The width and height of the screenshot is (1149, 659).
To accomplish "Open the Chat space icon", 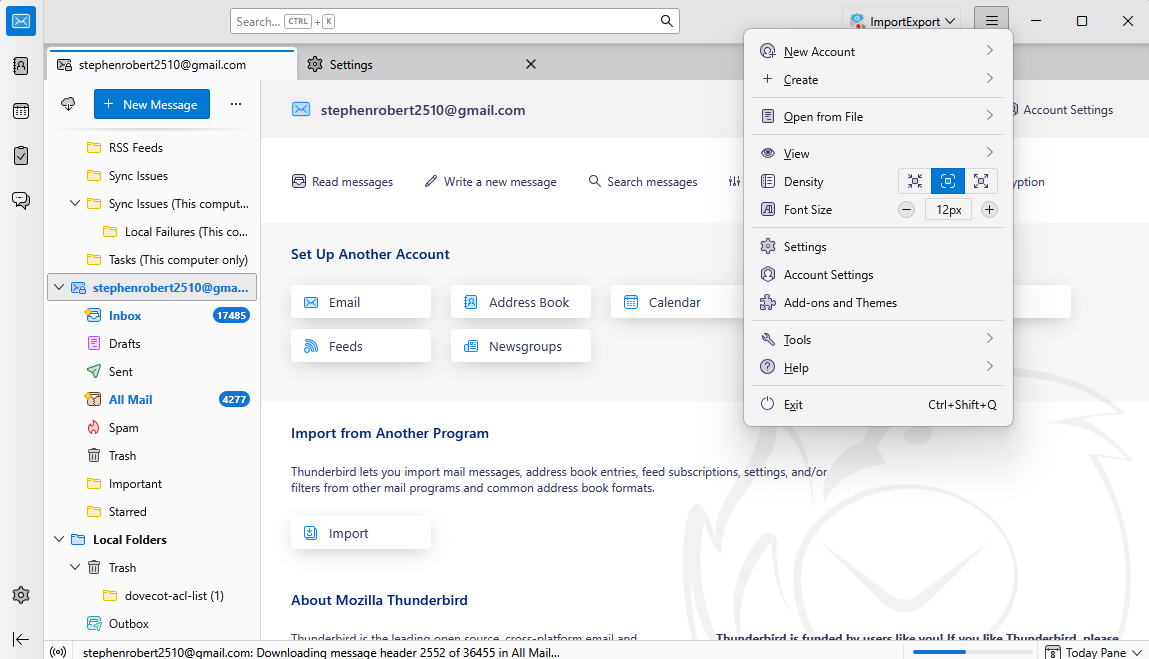I will pos(20,200).
